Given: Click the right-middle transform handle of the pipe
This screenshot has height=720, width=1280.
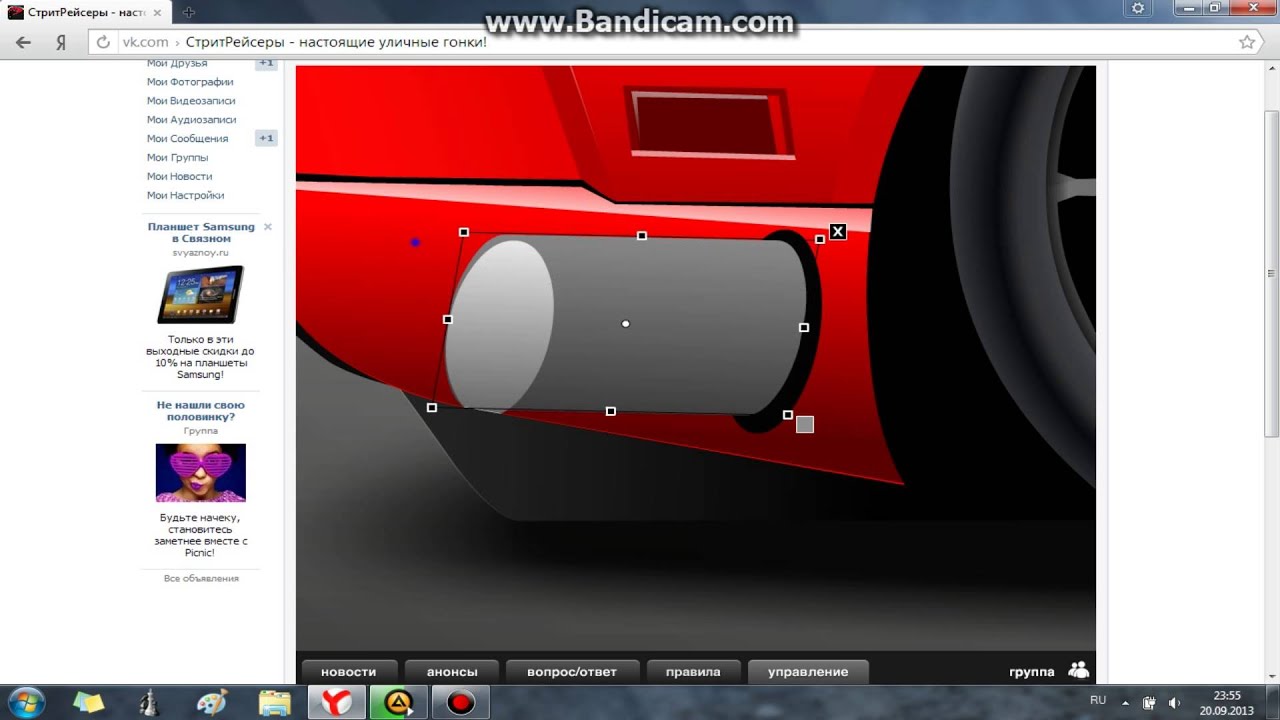Looking at the screenshot, I should click(804, 328).
